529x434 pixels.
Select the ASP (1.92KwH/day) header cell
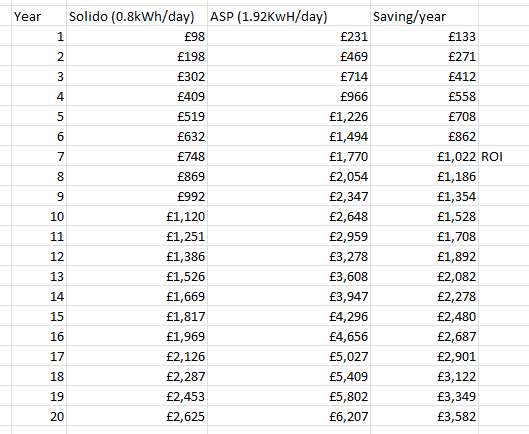click(x=289, y=16)
